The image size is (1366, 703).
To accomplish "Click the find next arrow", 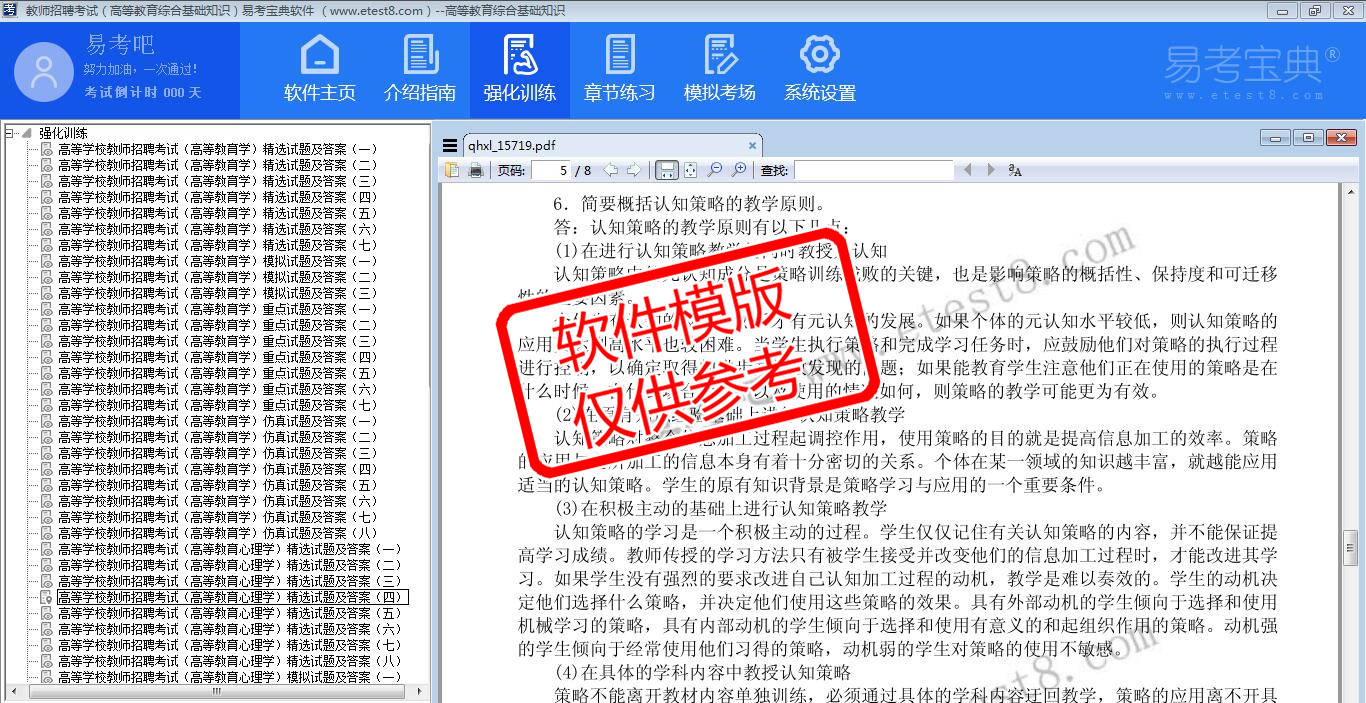I will tap(991, 170).
